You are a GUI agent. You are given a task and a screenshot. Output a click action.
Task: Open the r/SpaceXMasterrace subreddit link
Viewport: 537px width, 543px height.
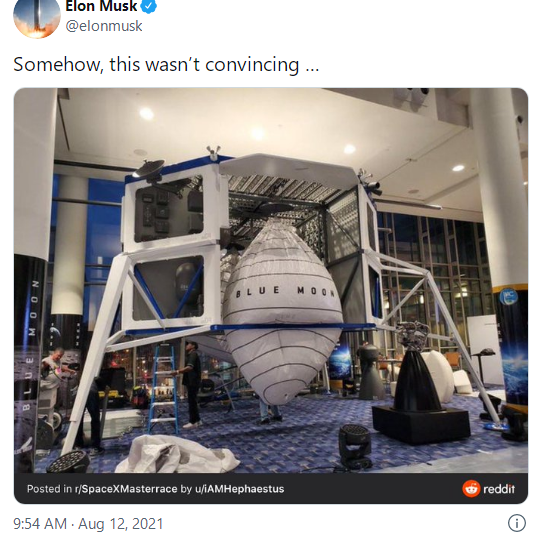coord(126,489)
